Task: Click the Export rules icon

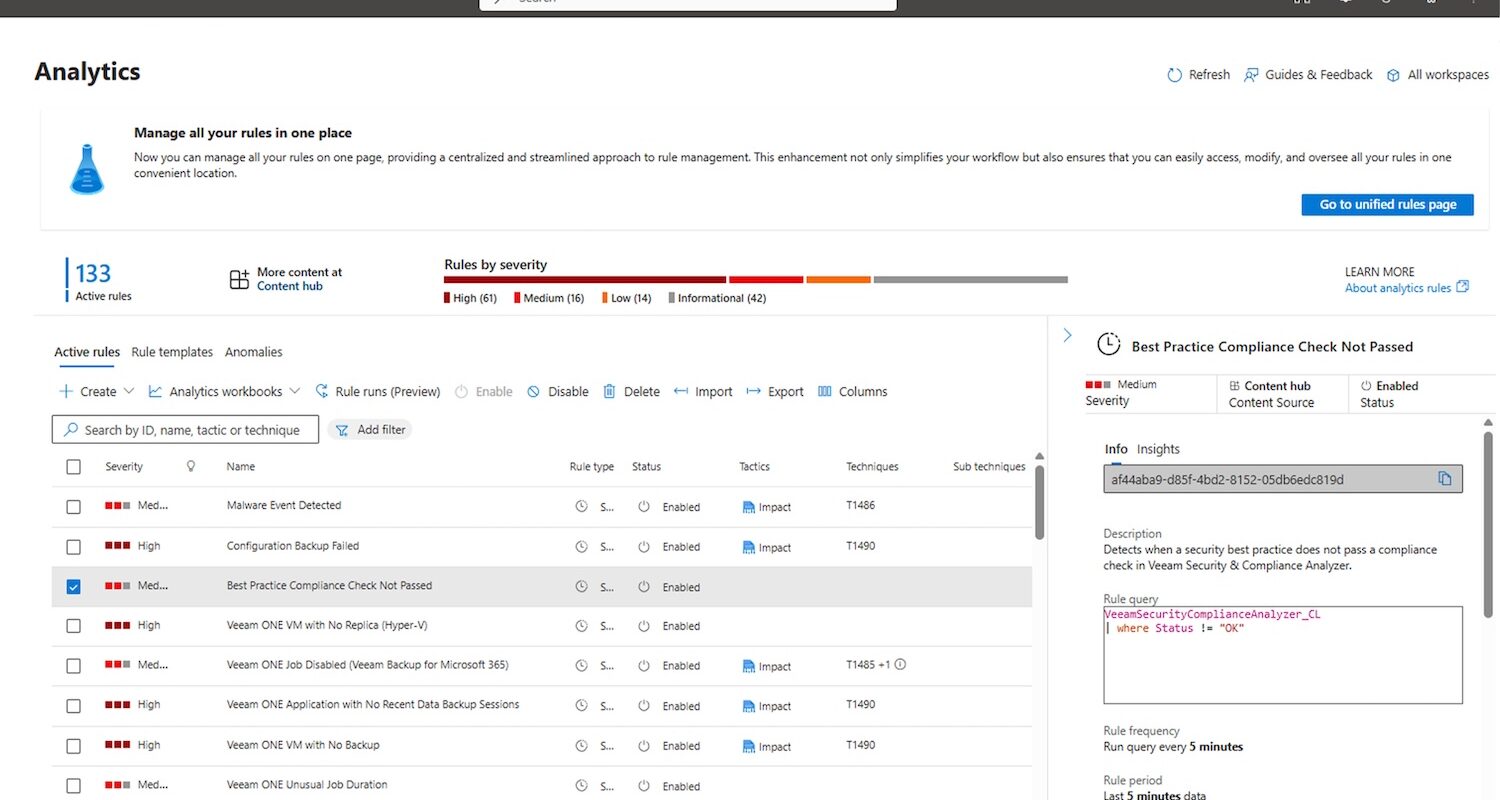Action: tap(753, 392)
